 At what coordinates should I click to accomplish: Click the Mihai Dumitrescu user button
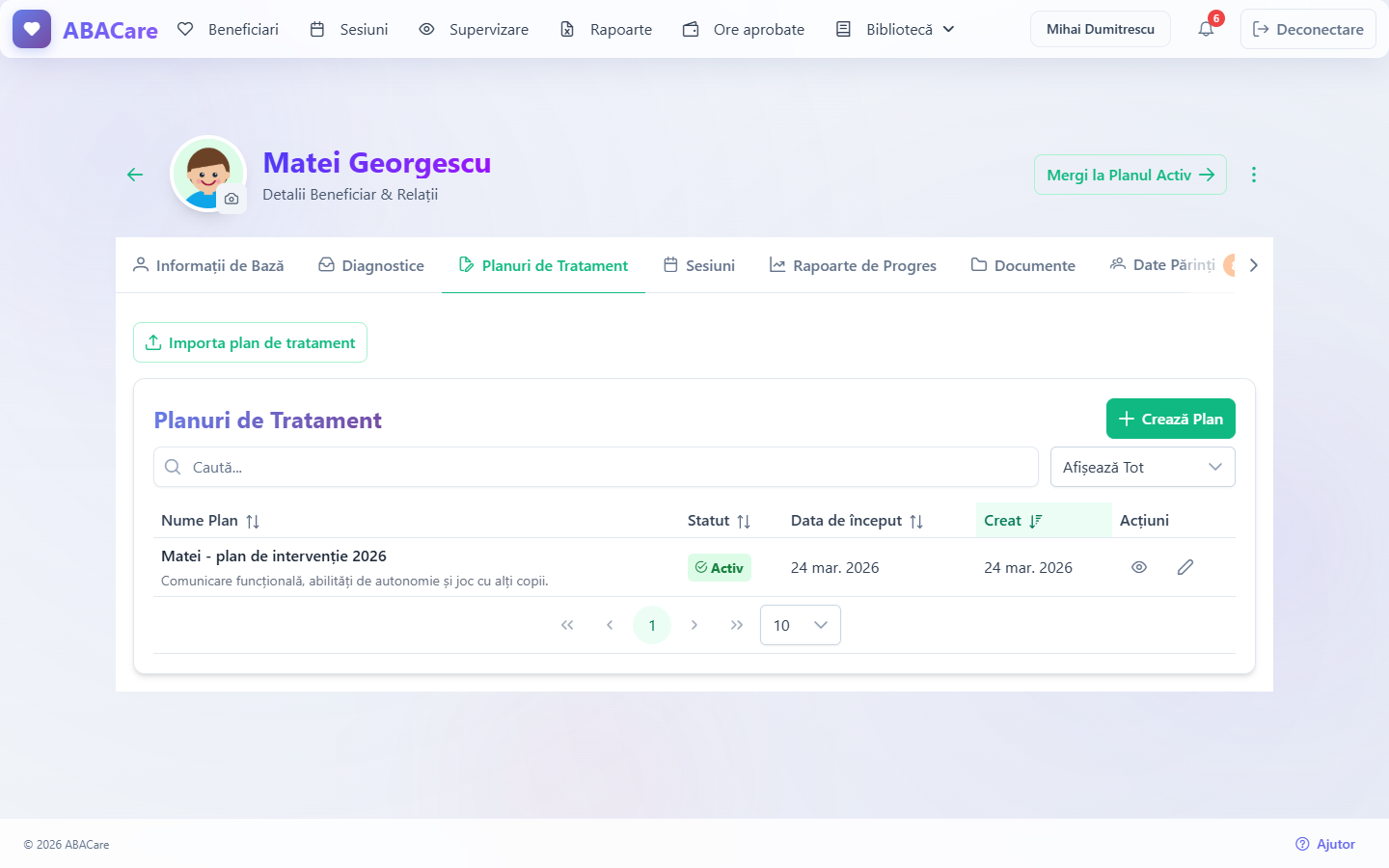tap(1101, 29)
